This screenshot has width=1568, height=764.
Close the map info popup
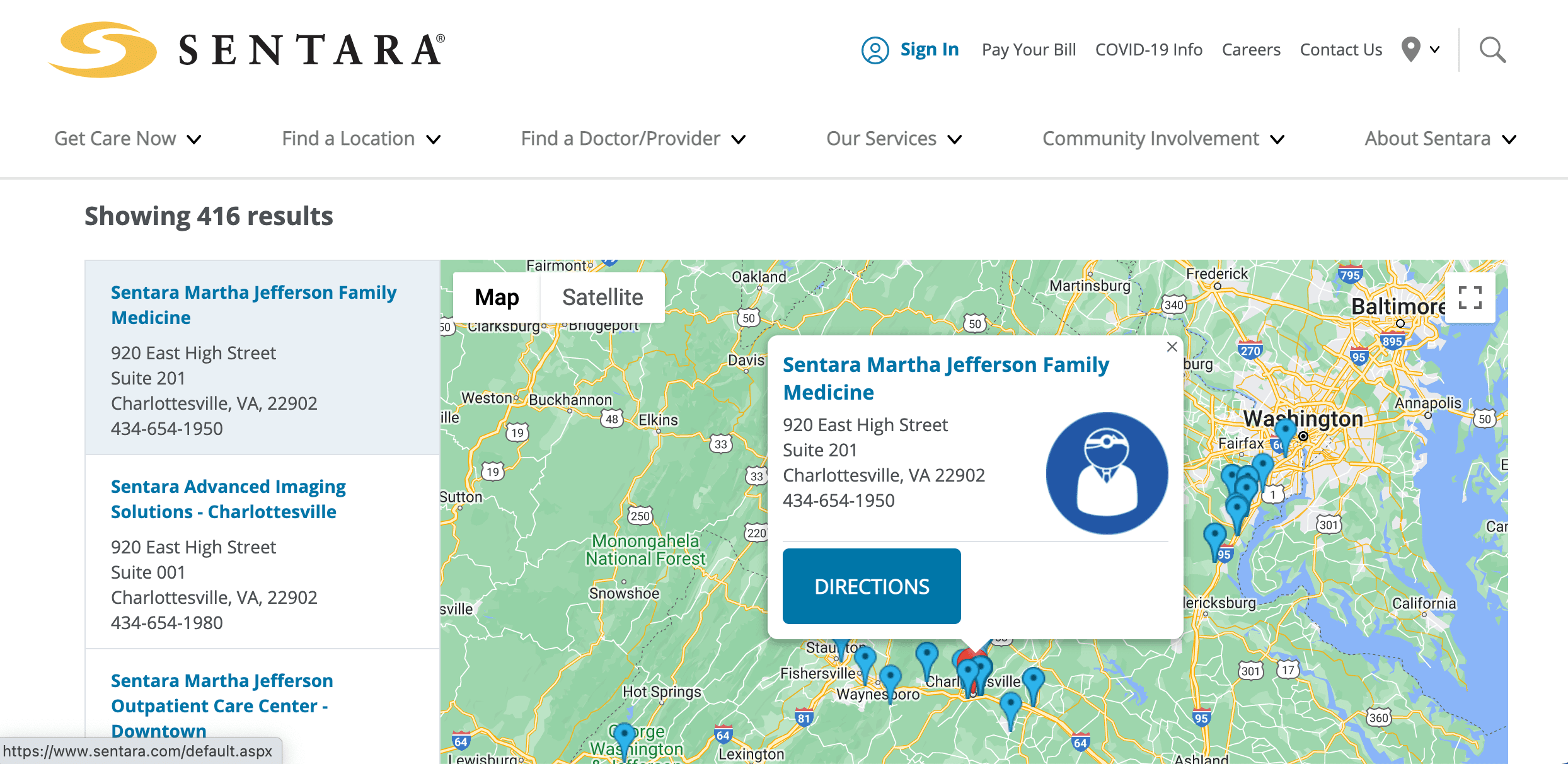pos(1172,347)
